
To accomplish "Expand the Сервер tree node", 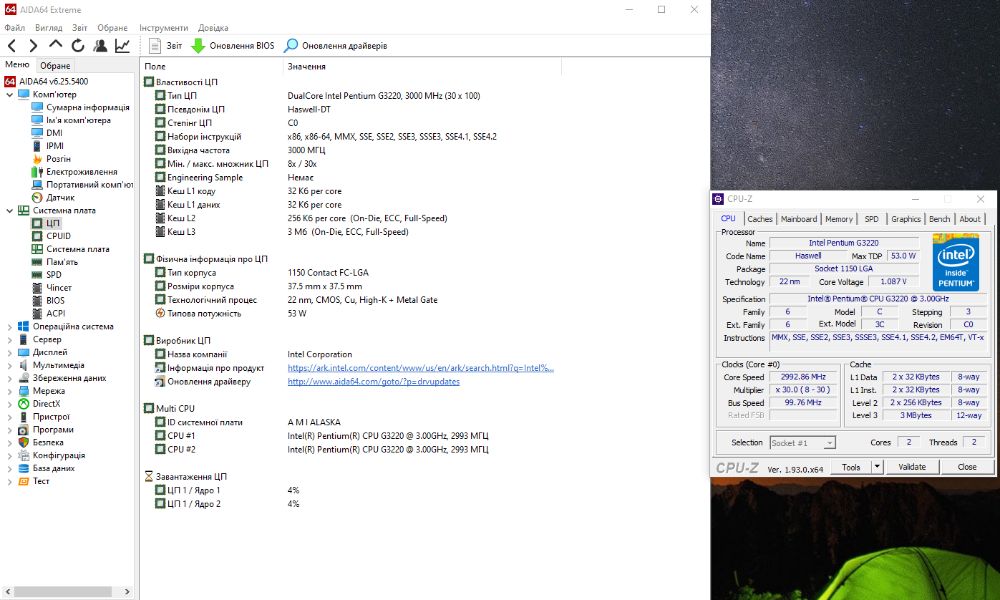I will [x=9, y=339].
